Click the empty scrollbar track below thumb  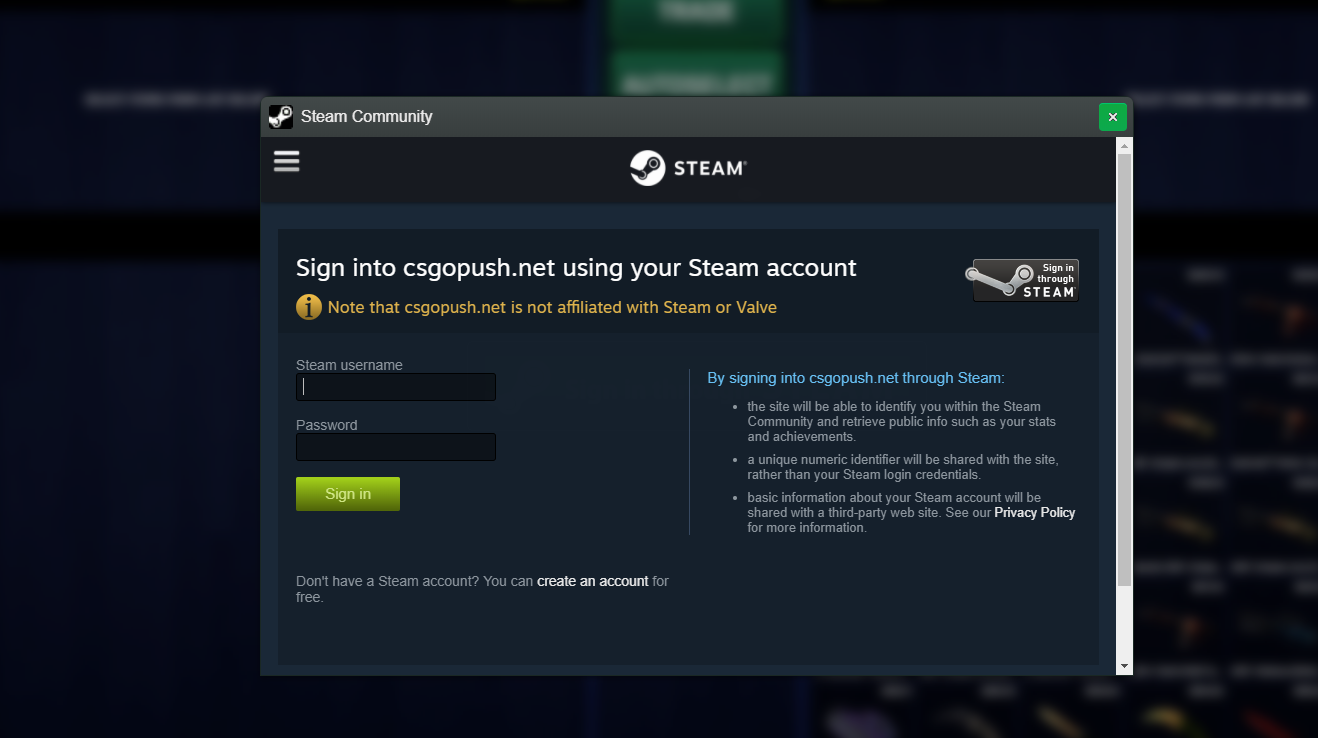click(1124, 622)
